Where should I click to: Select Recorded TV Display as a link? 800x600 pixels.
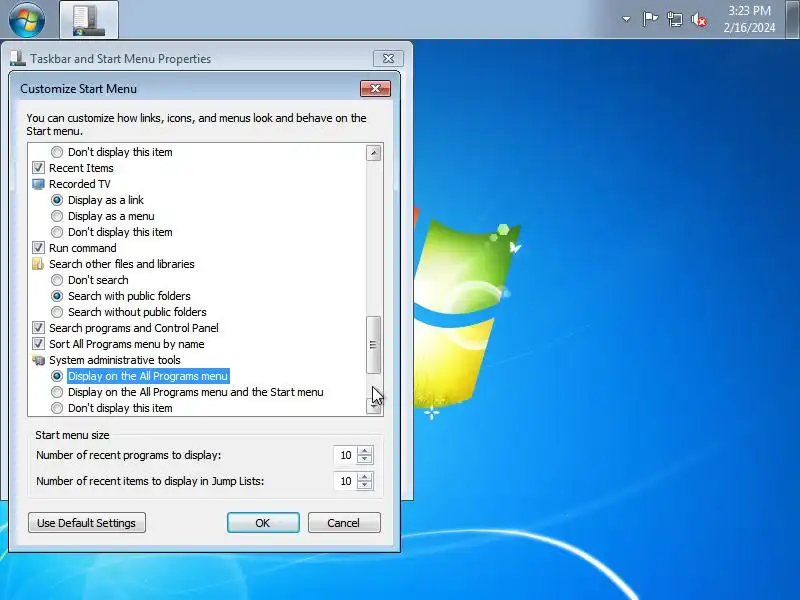point(57,200)
